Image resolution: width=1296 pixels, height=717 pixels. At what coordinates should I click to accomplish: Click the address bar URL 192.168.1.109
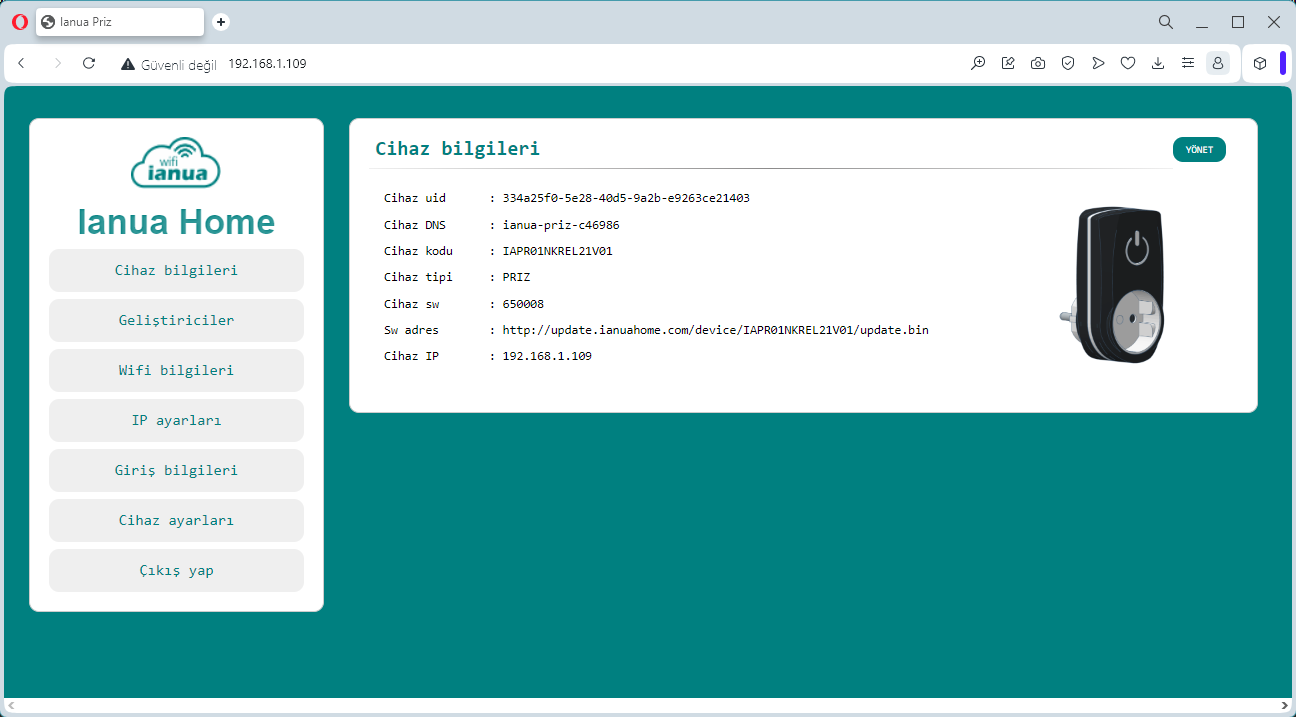(x=267, y=64)
